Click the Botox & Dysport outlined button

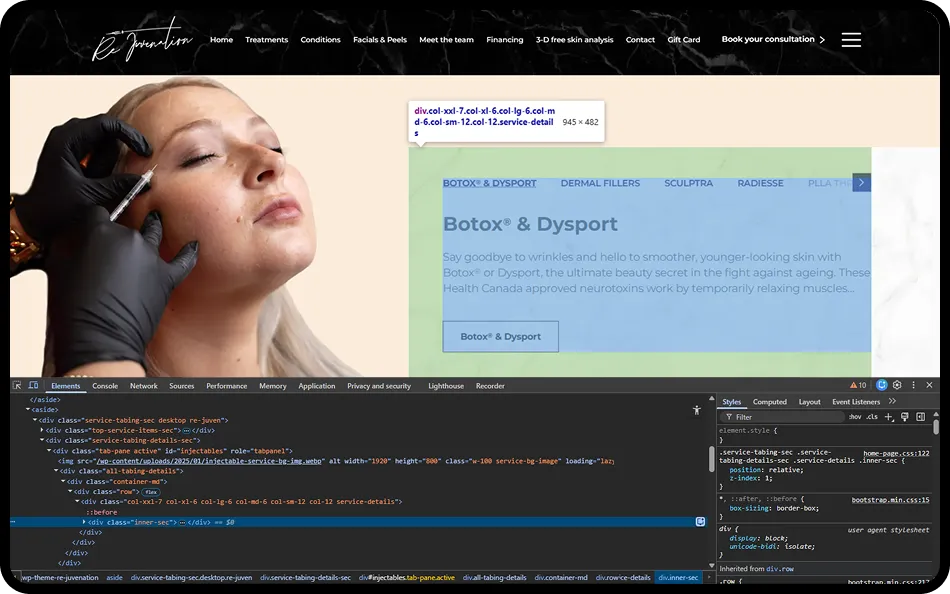(x=500, y=336)
